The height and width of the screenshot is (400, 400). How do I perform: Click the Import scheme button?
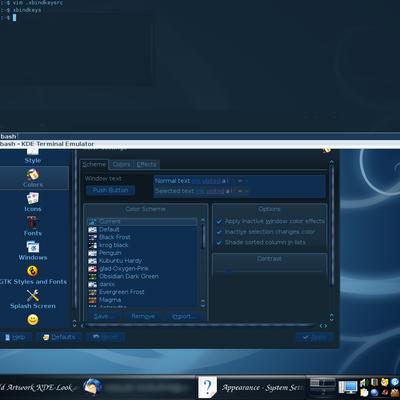[x=182, y=316]
